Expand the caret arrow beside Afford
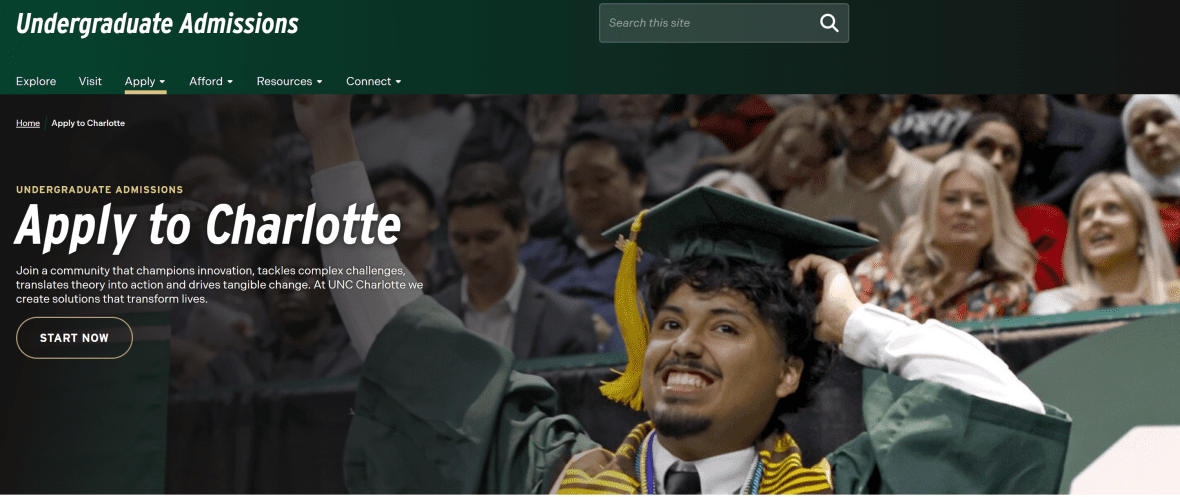Screen dimensions: 1180x497 click(230, 82)
